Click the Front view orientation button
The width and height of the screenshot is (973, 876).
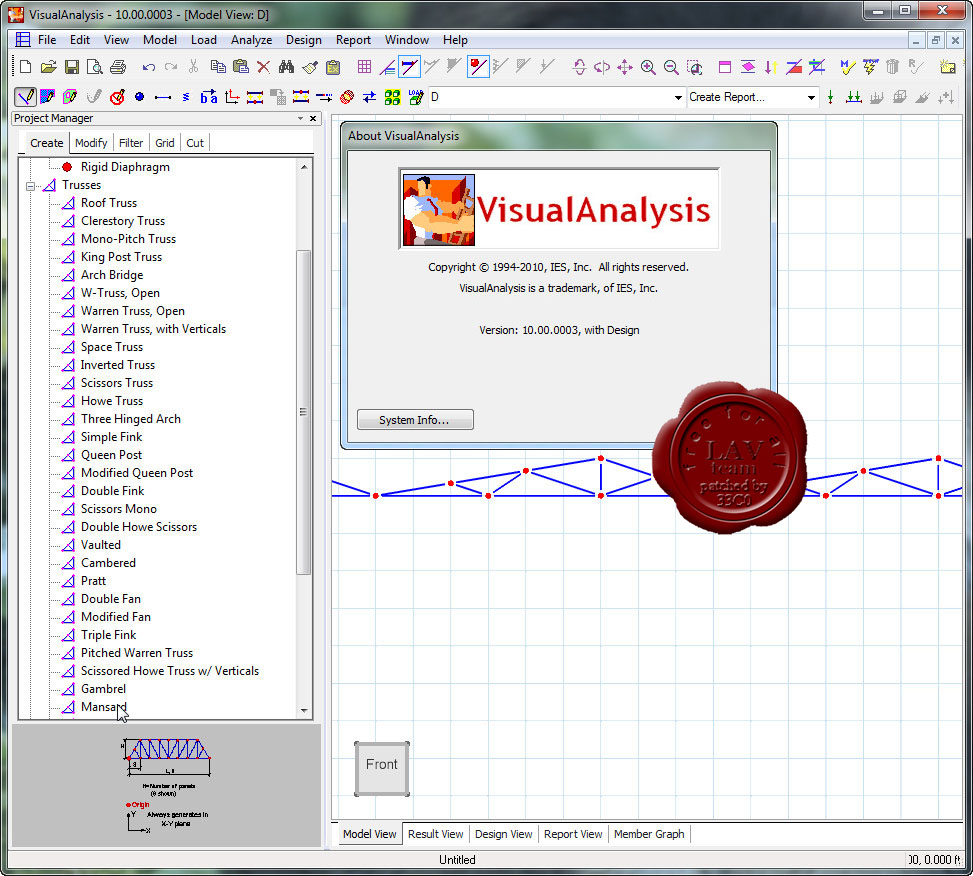pyautogui.click(x=382, y=769)
